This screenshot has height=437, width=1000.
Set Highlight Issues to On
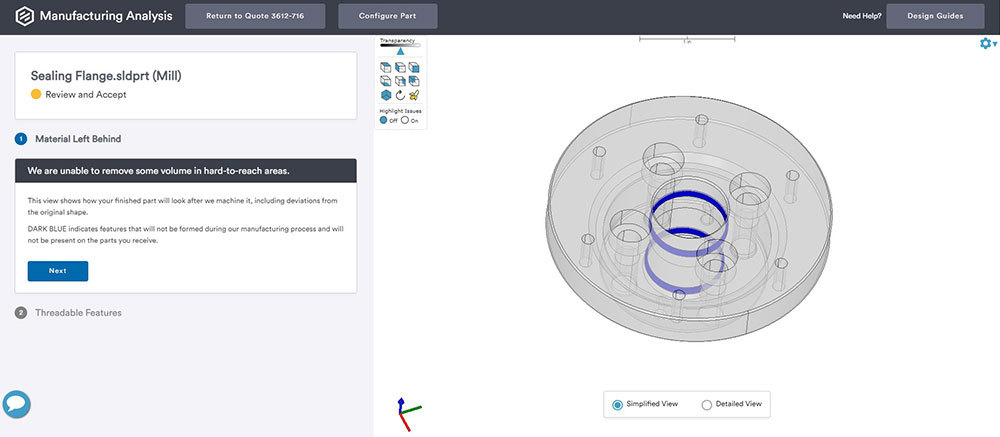tap(405, 120)
